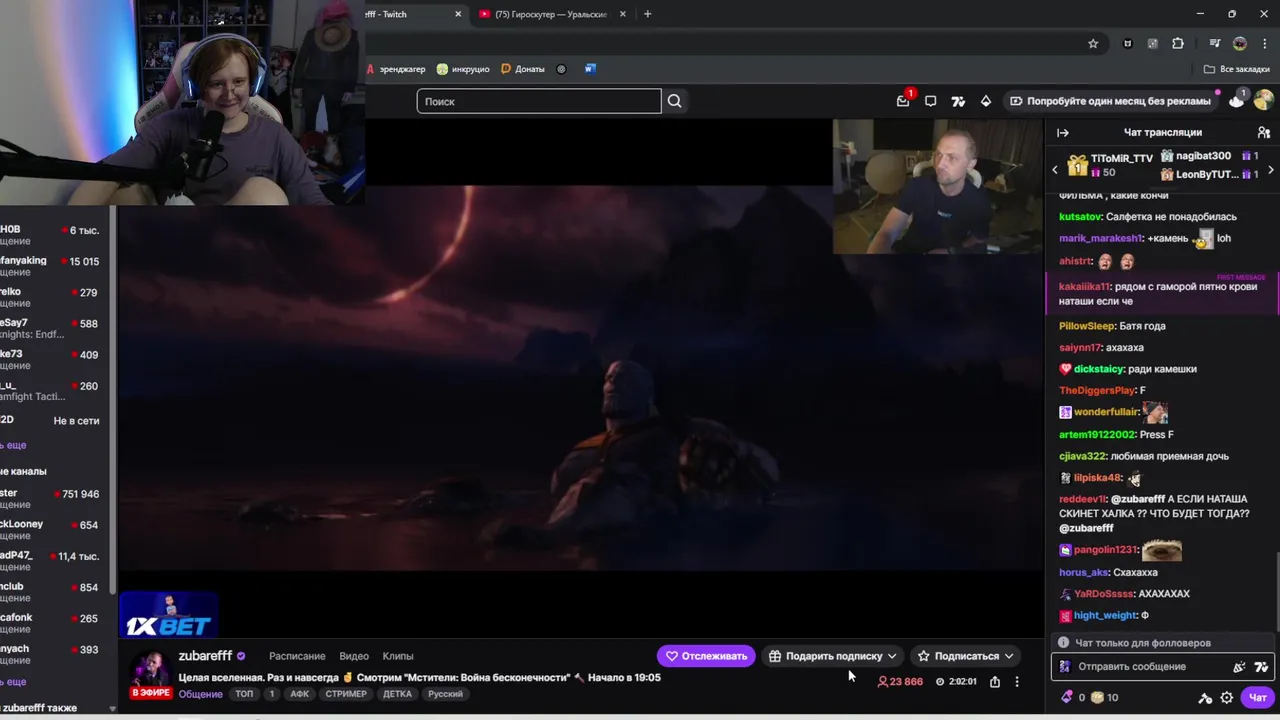Screen dimensions: 1280x720
Task: Open the Донаты bookmark
Action: click(x=523, y=69)
